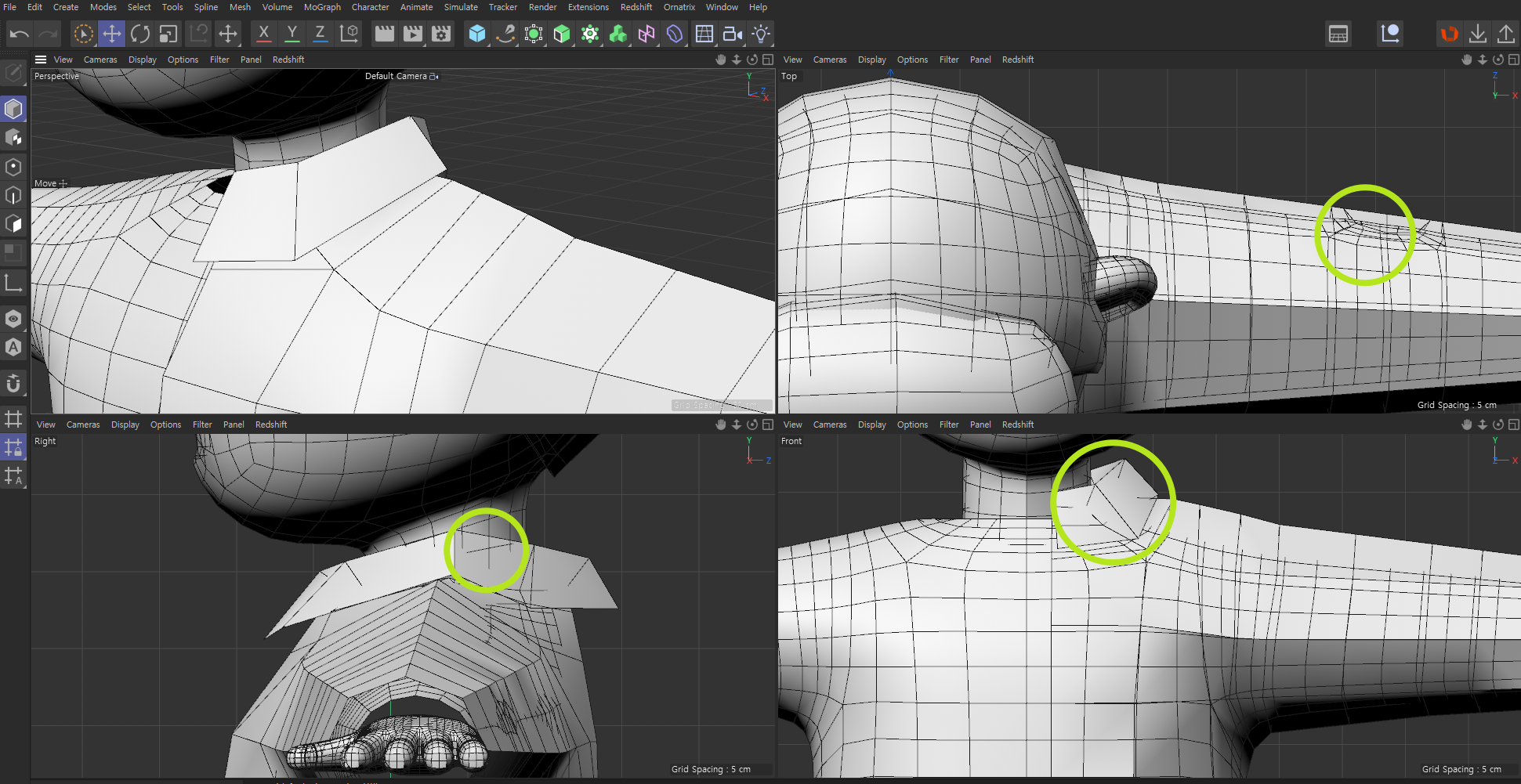Click the Move tool label in viewport
Screen dimensions: 1521x784
45,183
